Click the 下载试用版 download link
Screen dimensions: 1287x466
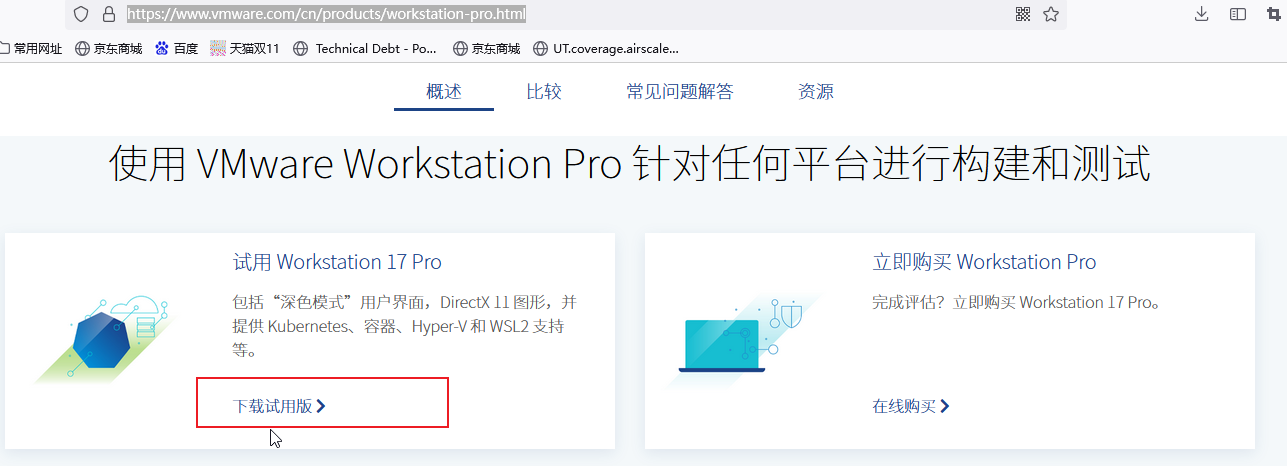(x=279, y=406)
